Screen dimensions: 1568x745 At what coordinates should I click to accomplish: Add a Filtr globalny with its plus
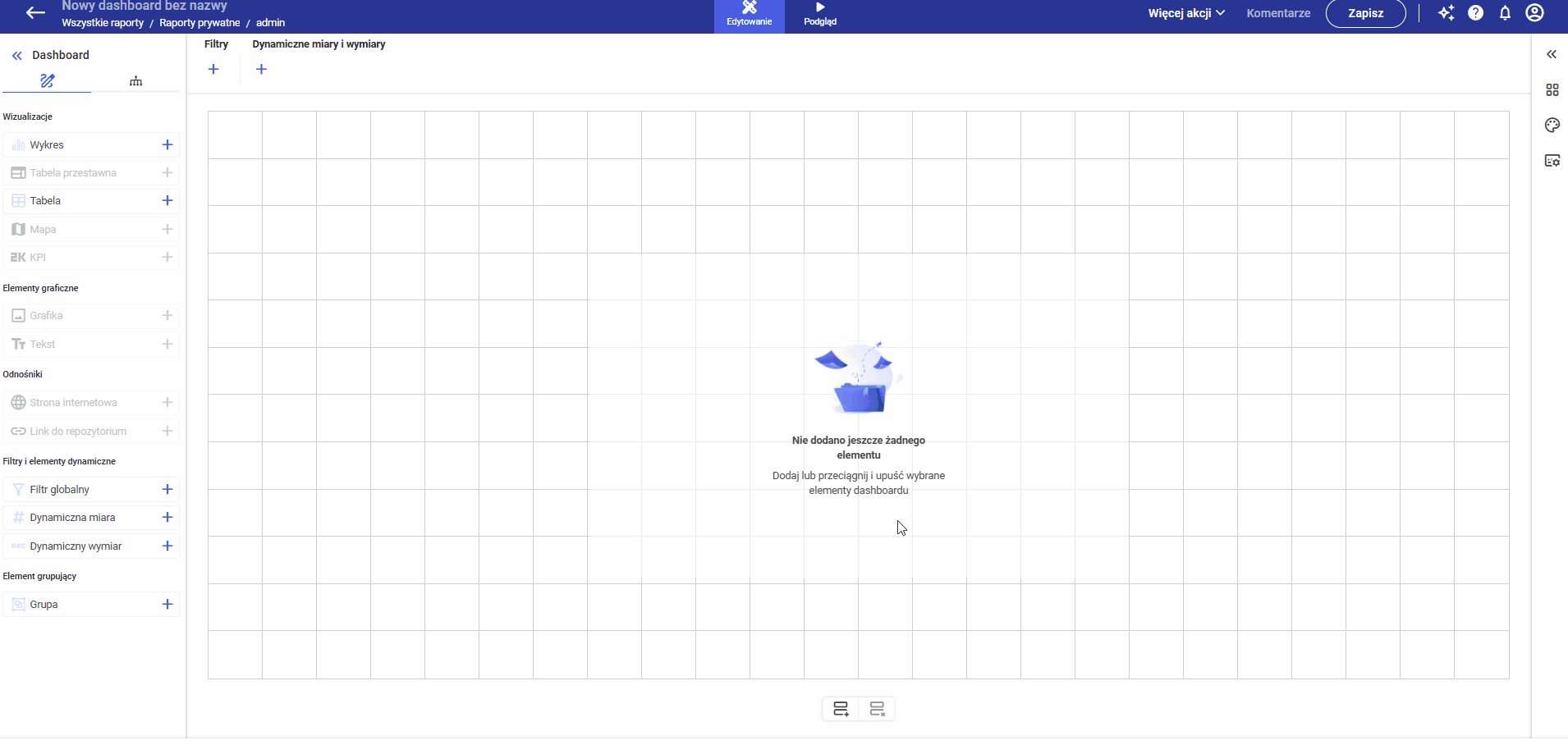[167, 489]
